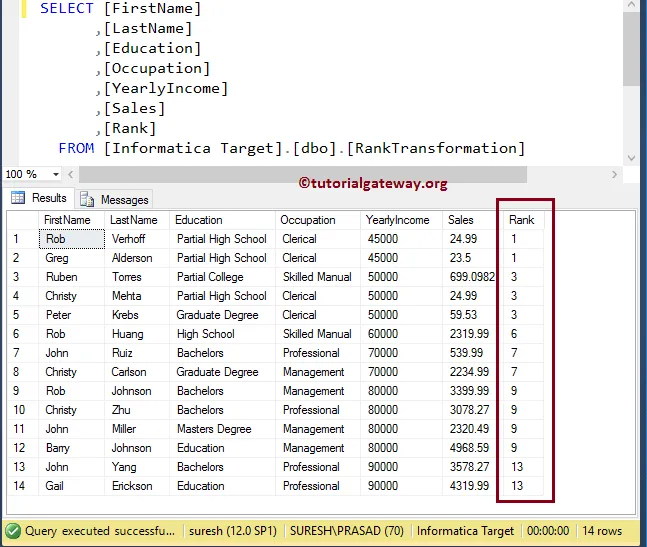Click the FROM keyword in query editor

click(x=76, y=148)
